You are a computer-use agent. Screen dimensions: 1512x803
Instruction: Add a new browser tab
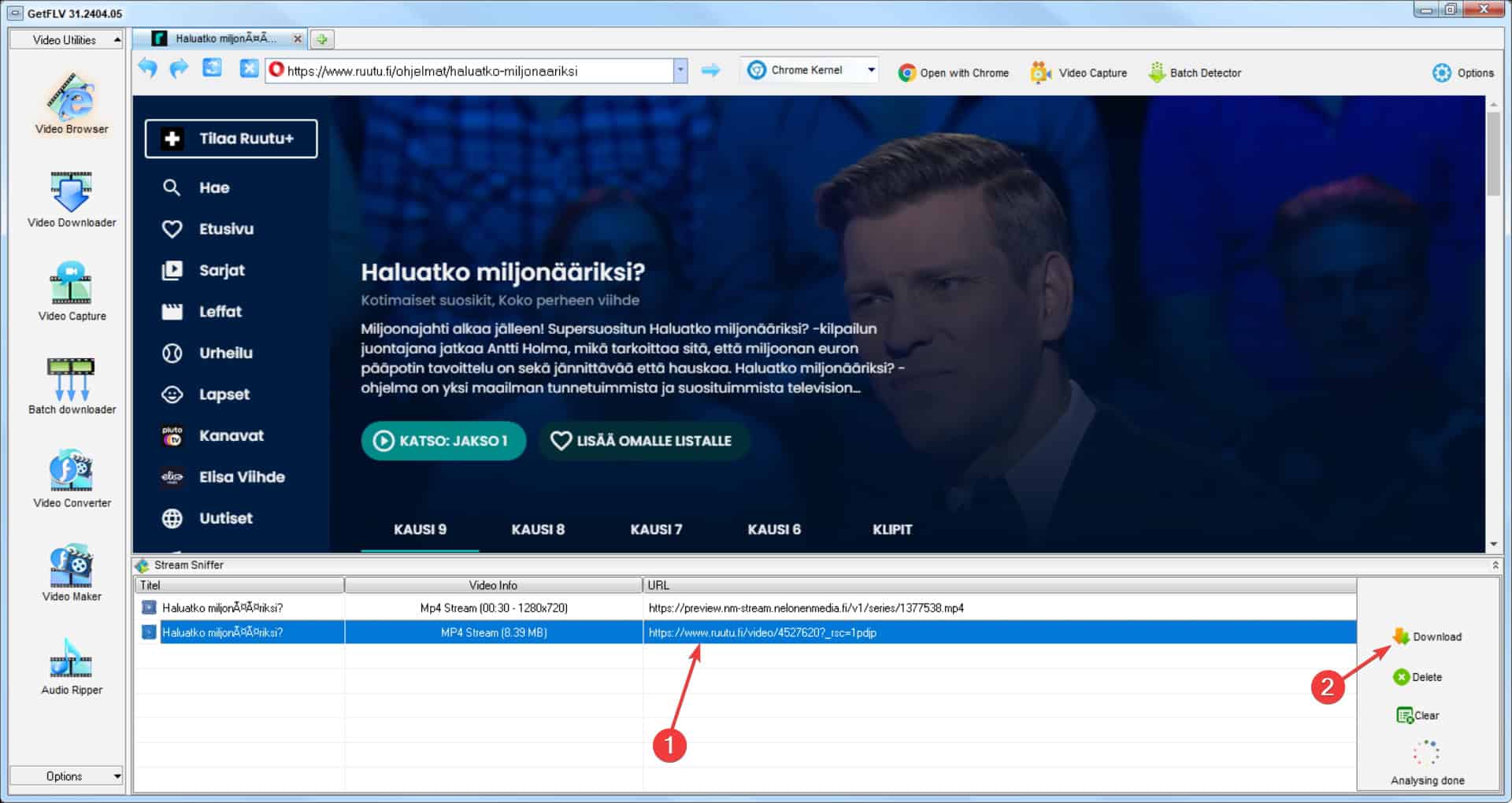[322, 39]
